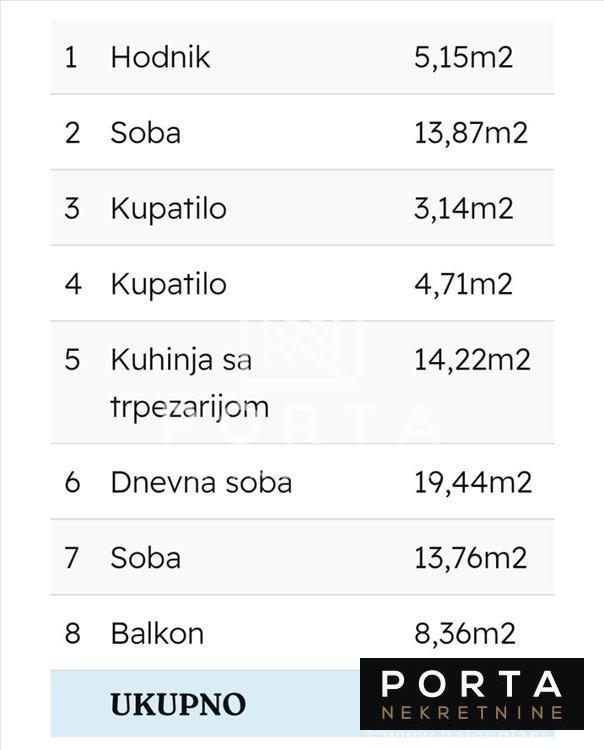The height and width of the screenshot is (750, 604).
Task: Click the UKUPNO total label
Action: point(177,704)
